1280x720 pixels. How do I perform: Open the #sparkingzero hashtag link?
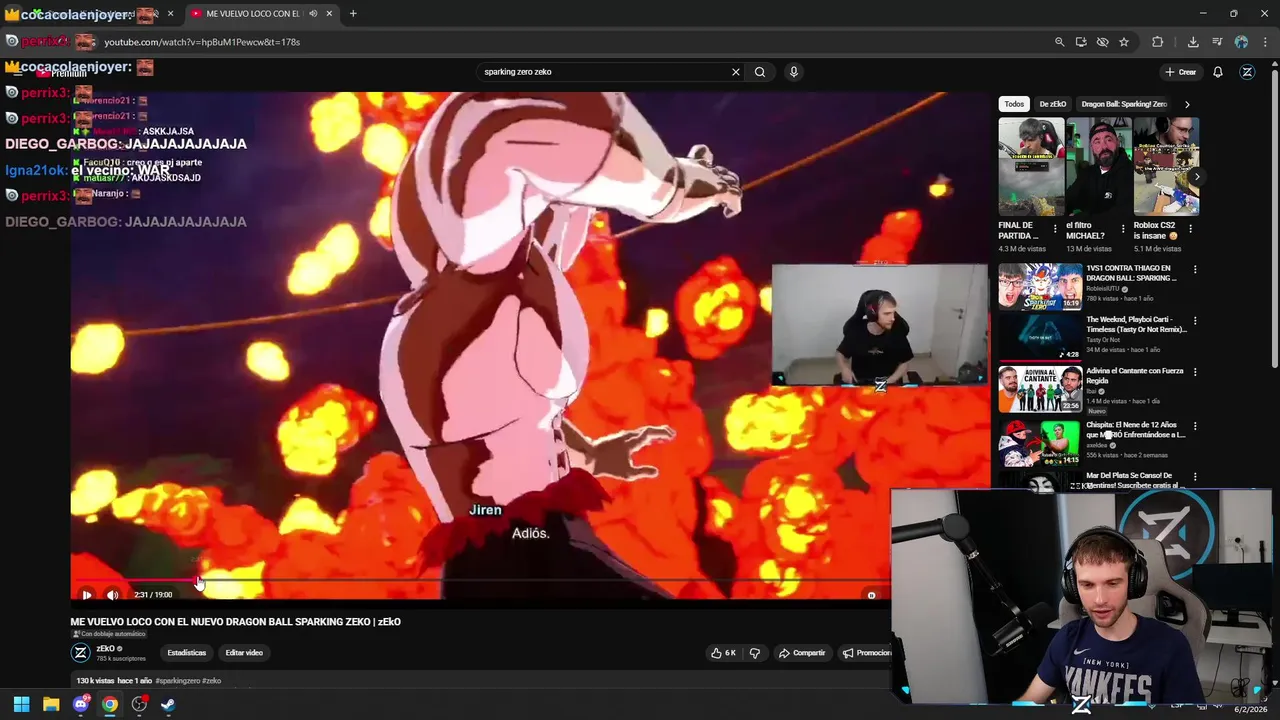click(x=177, y=681)
